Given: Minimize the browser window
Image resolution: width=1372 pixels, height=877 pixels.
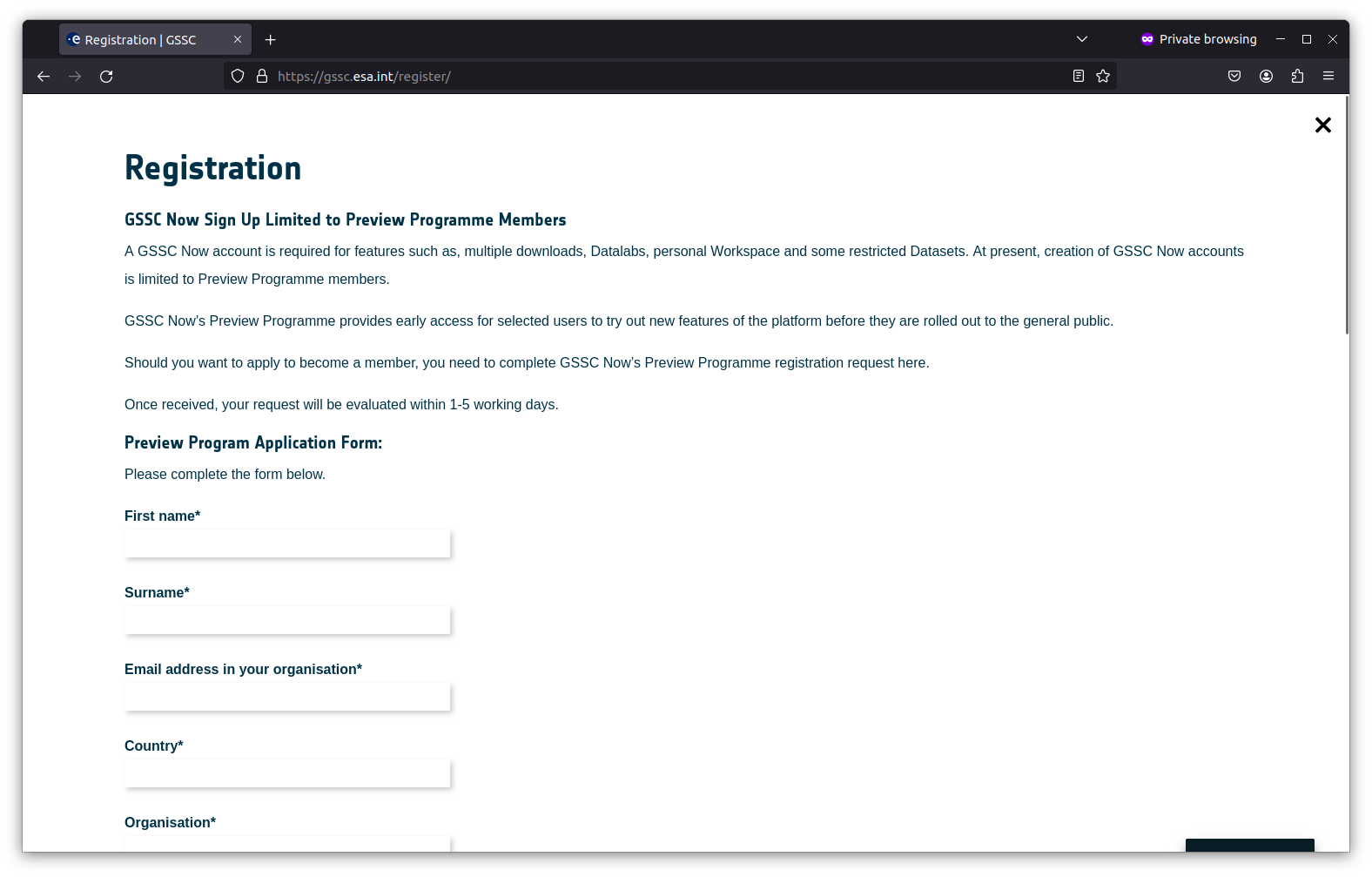Looking at the screenshot, I should click(x=1281, y=39).
